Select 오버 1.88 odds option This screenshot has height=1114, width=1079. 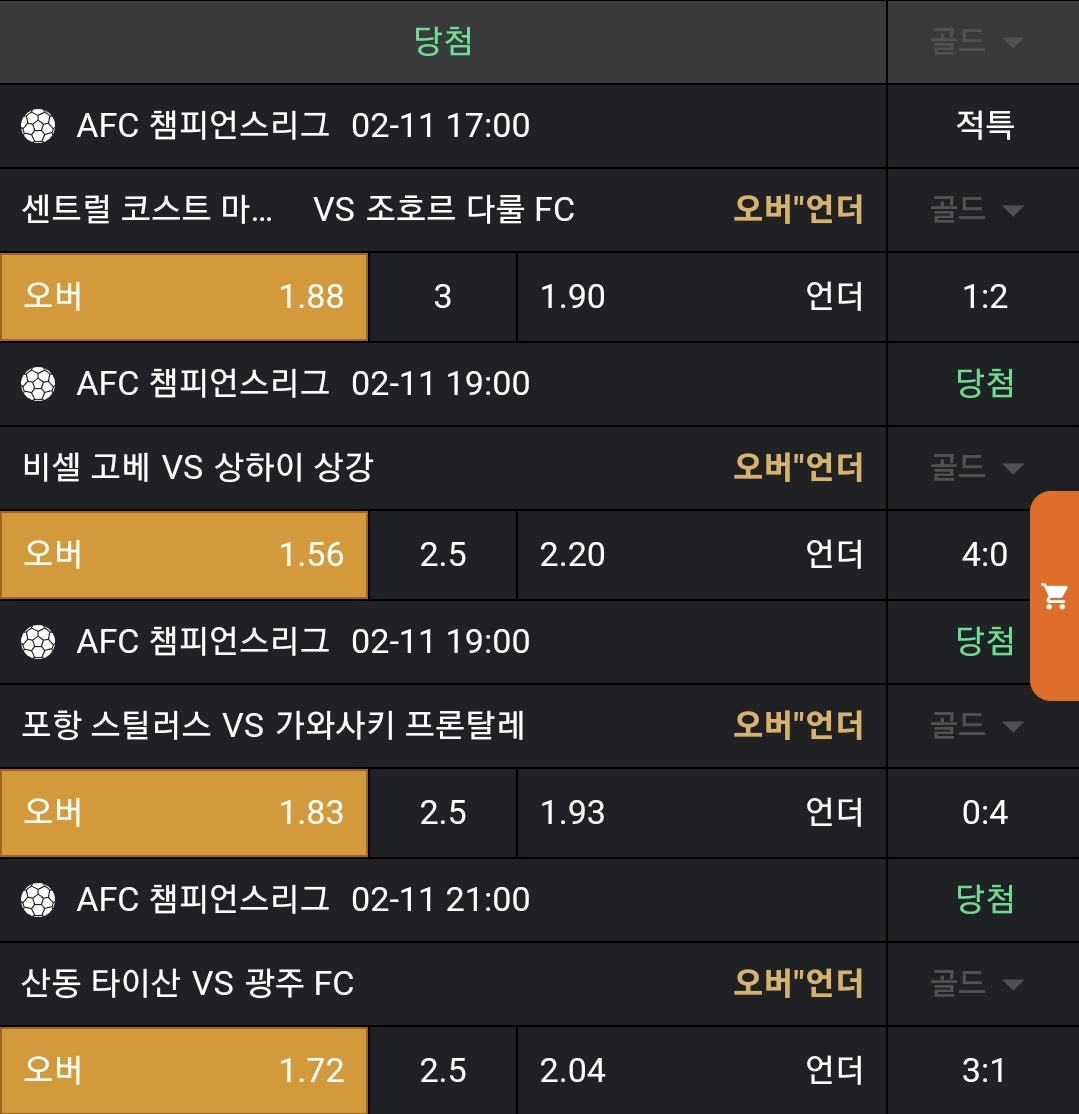coord(184,297)
